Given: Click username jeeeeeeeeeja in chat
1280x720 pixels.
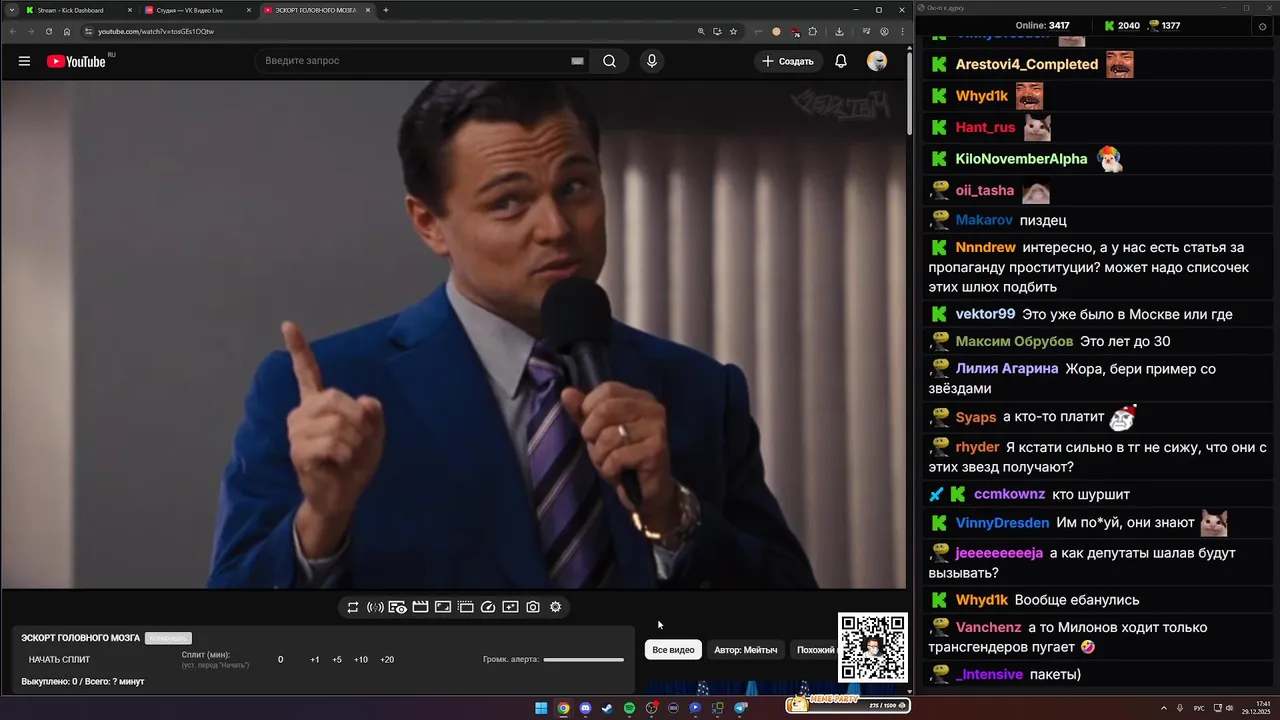Looking at the screenshot, I should click(999, 553).
